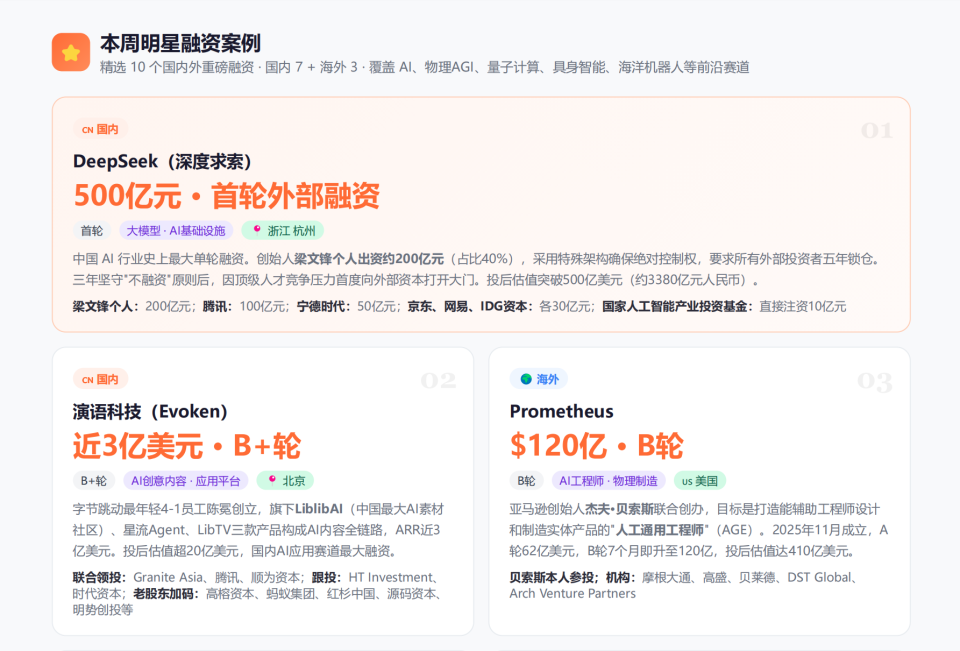Click the pin icon in 北京 tag
960x651 pixels.
tap(272, 480)
